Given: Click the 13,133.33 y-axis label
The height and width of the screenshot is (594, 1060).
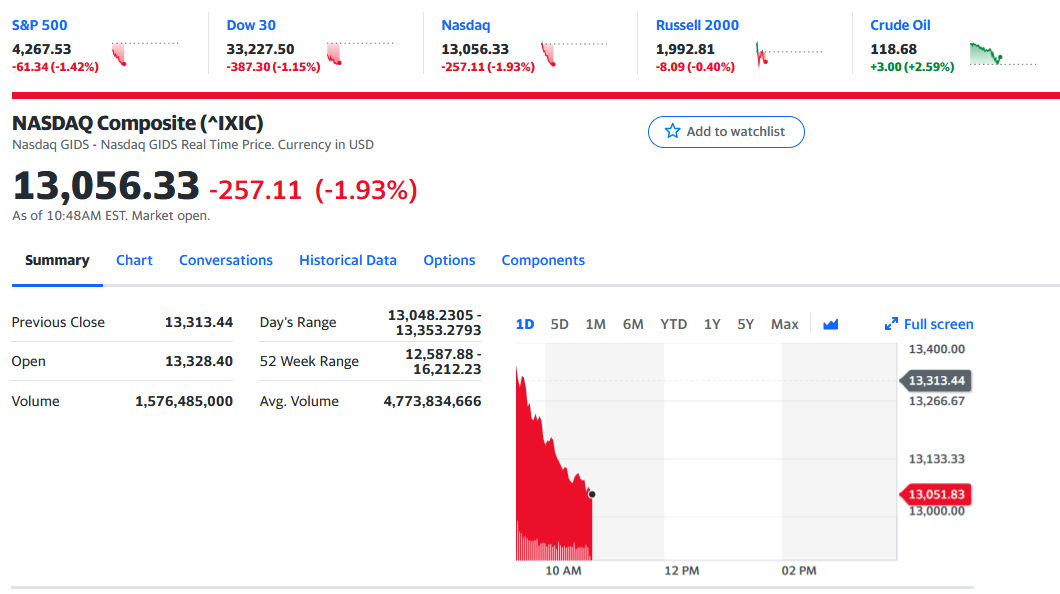Looking at the screenshot, I should pos(936,459).
